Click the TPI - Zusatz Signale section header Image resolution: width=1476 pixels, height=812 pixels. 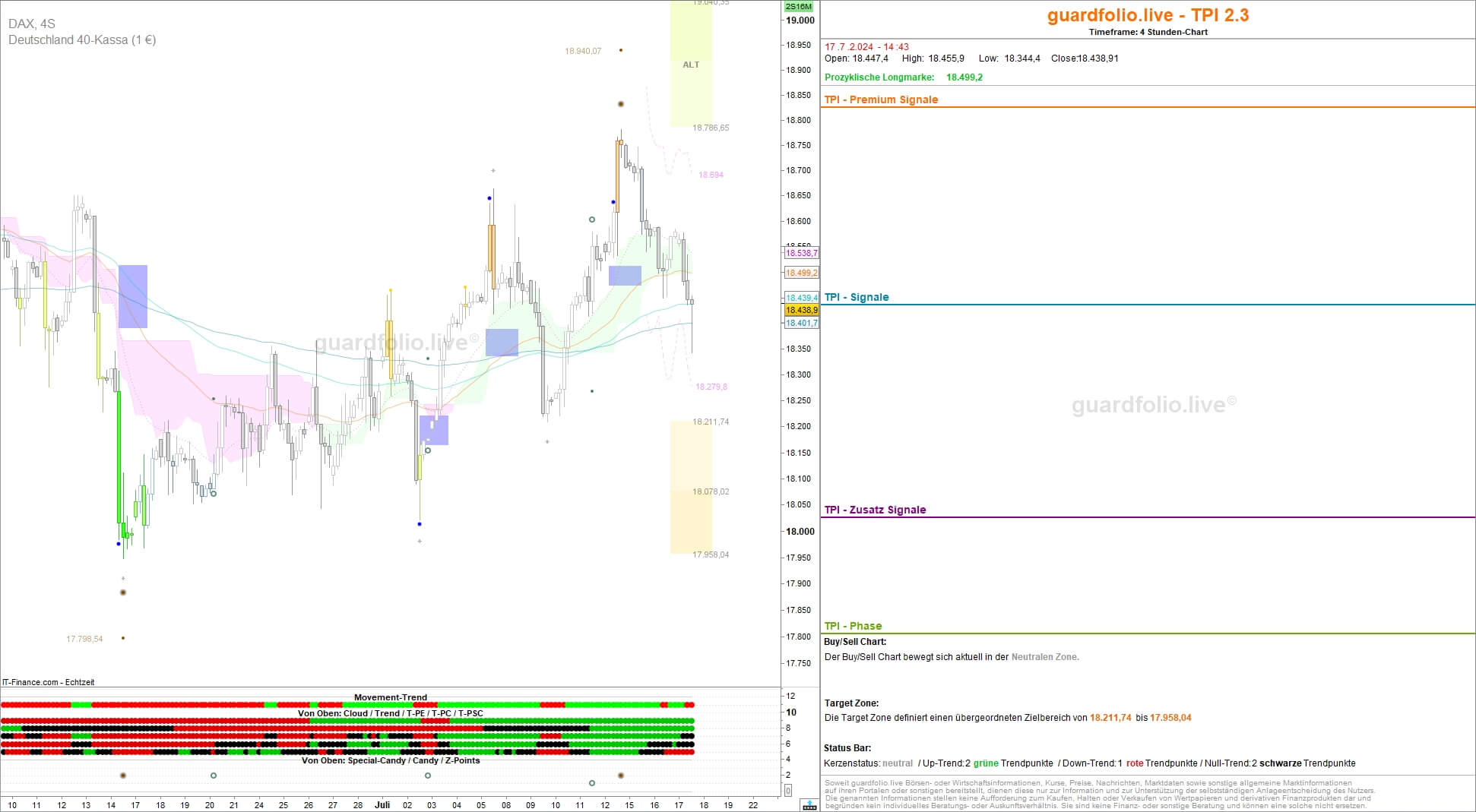(x=875, y=510)
